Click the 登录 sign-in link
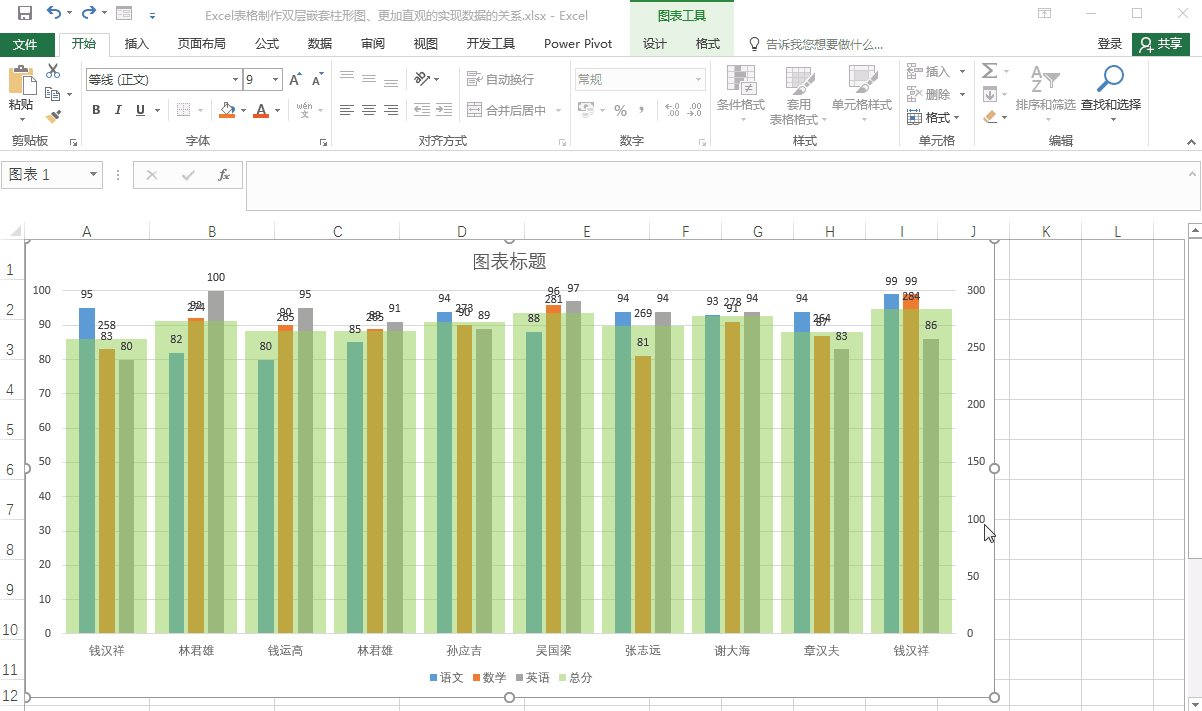1202x711 pixels. [1110, 44]
